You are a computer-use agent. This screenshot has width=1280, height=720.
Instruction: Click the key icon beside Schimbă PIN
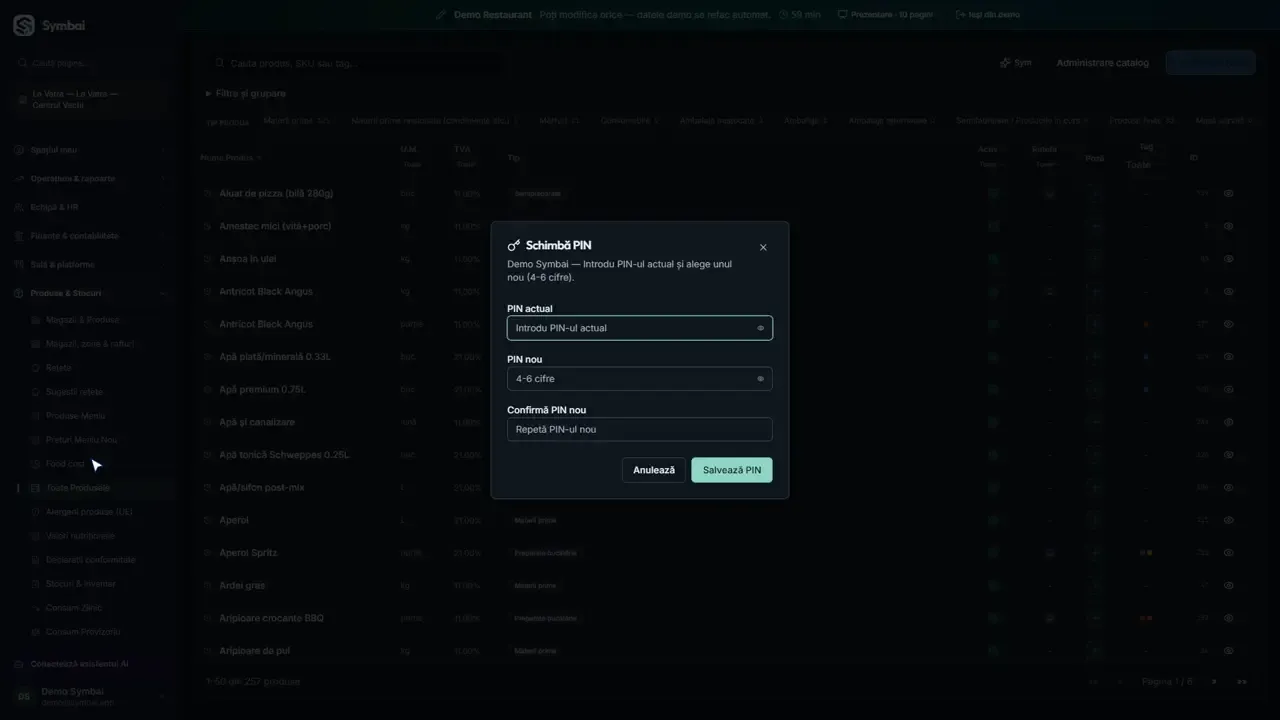[x=514, y=246]
